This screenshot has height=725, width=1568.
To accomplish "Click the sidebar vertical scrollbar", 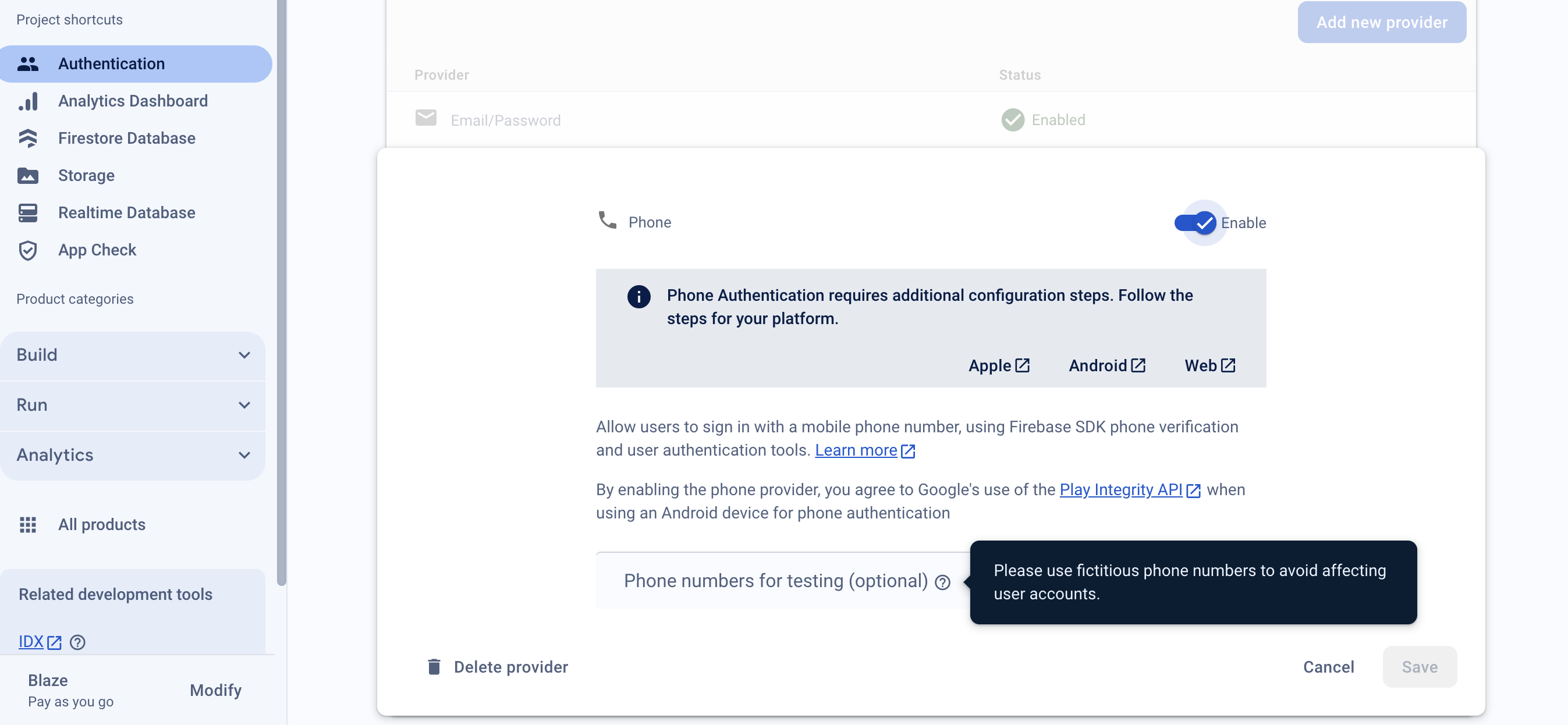I will point(281,292).
